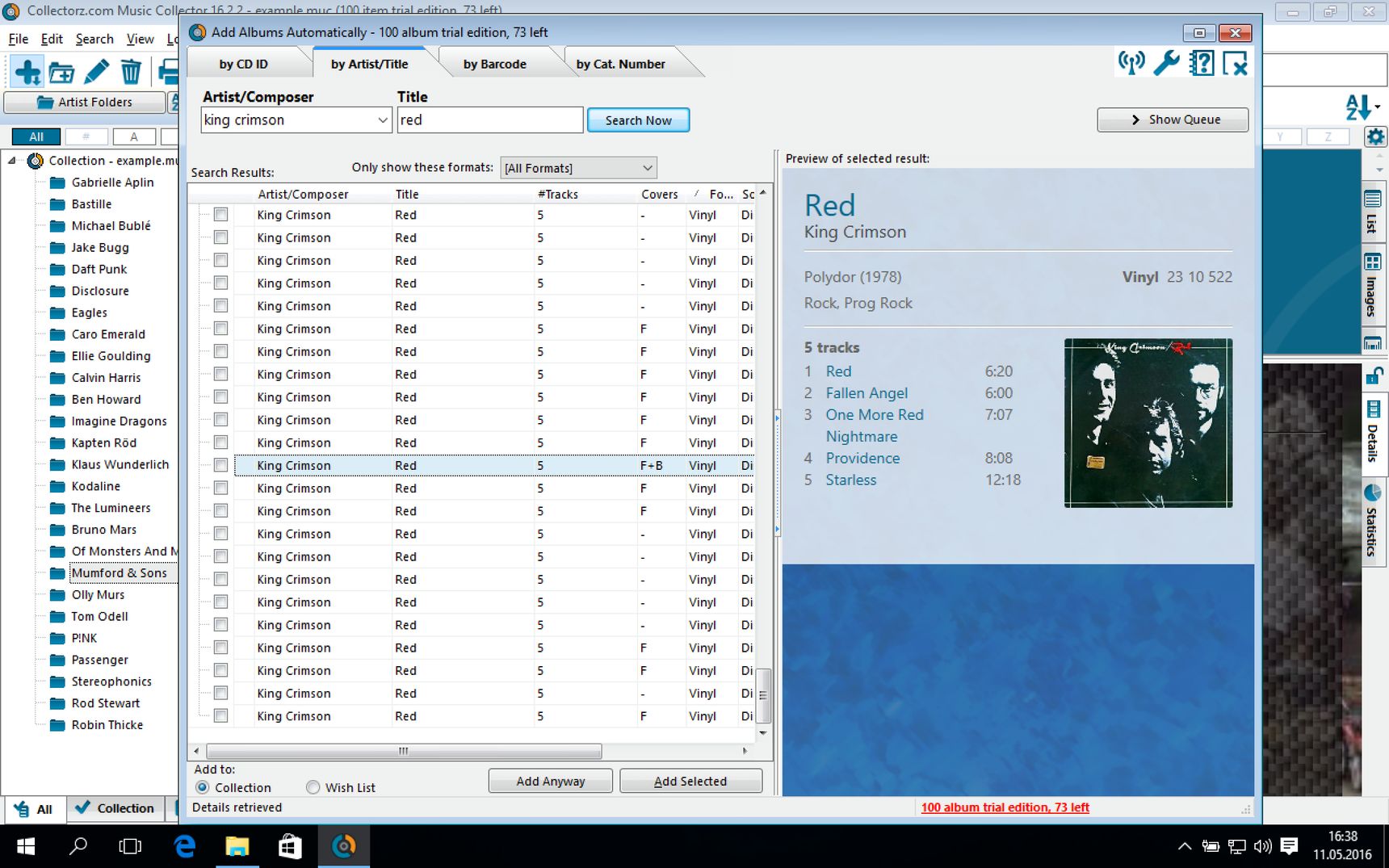Select the Wish List radio button
The width and height of the screenshot is (1389, 868).
tap(313, 787)
